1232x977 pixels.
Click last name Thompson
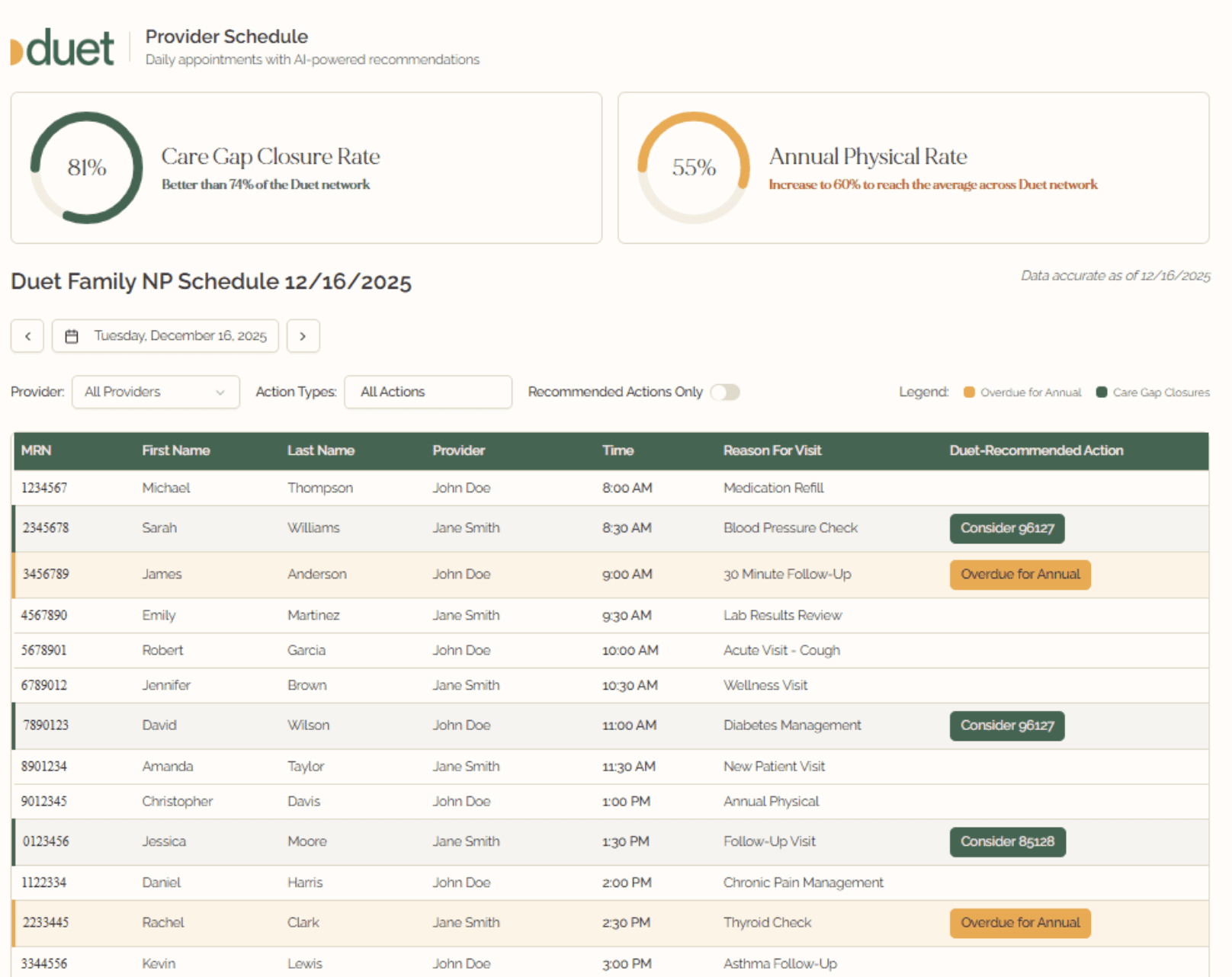(x=320, y=488)
